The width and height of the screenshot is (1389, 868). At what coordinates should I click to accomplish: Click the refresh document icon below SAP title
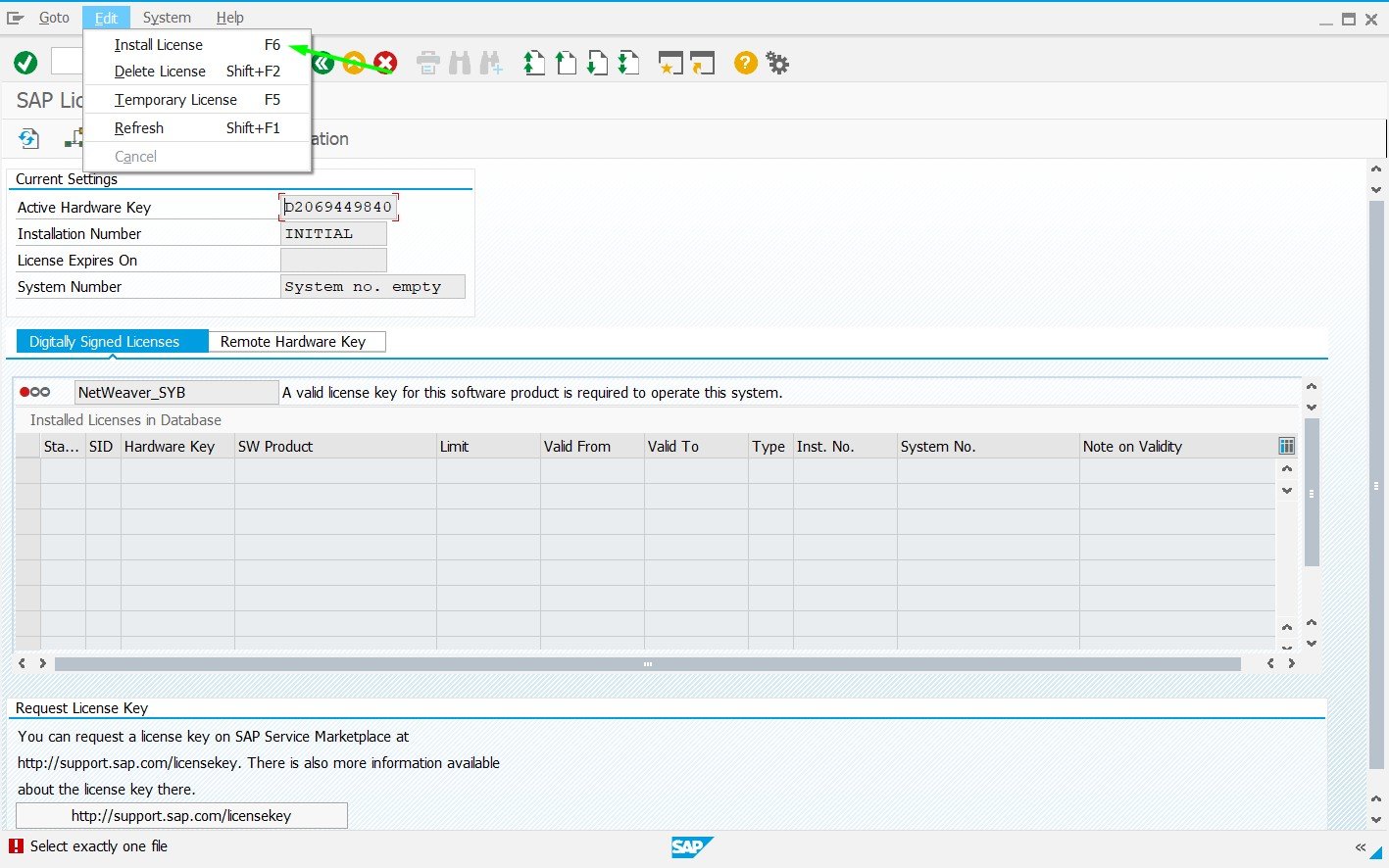pyautogui.click(x=28, y=139)
